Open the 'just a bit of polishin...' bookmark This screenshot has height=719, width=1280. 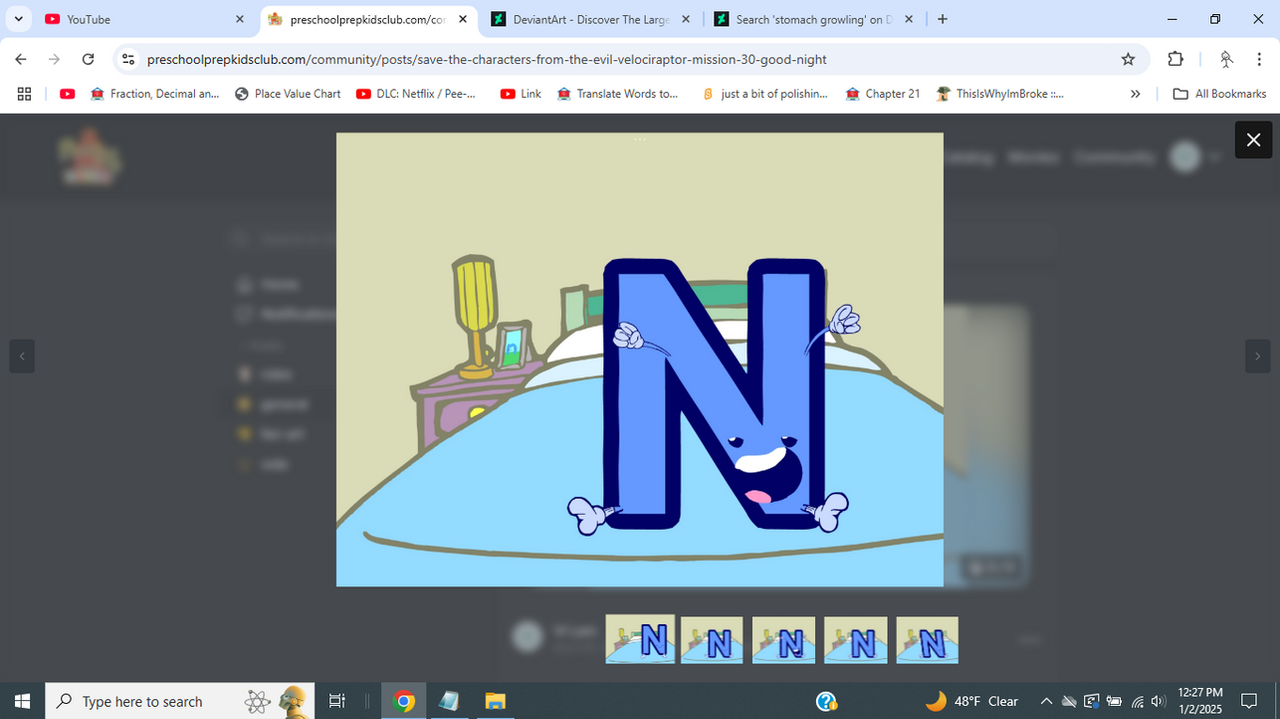pos(764,94)
